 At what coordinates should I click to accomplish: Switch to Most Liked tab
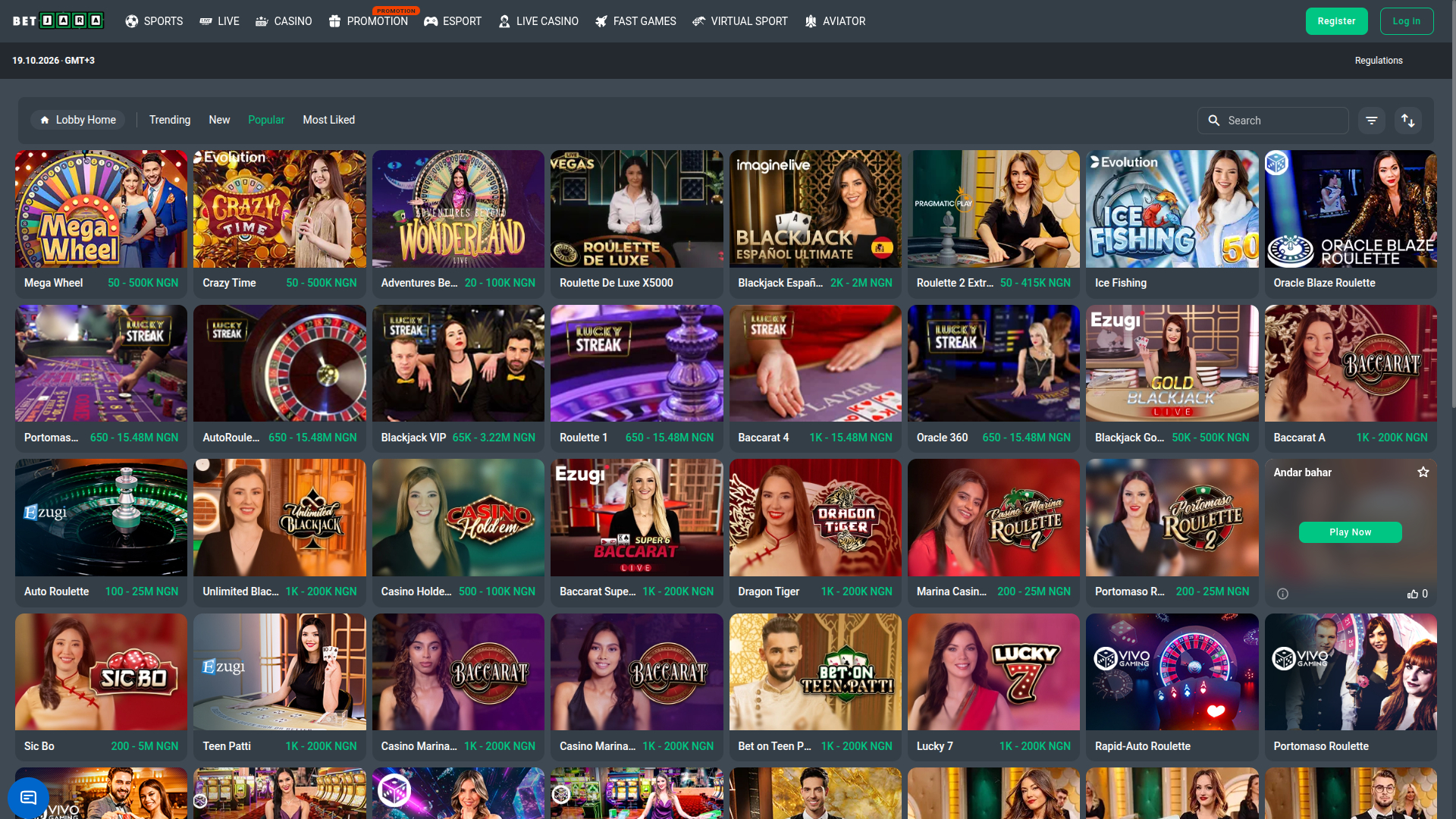pos(328,120)
